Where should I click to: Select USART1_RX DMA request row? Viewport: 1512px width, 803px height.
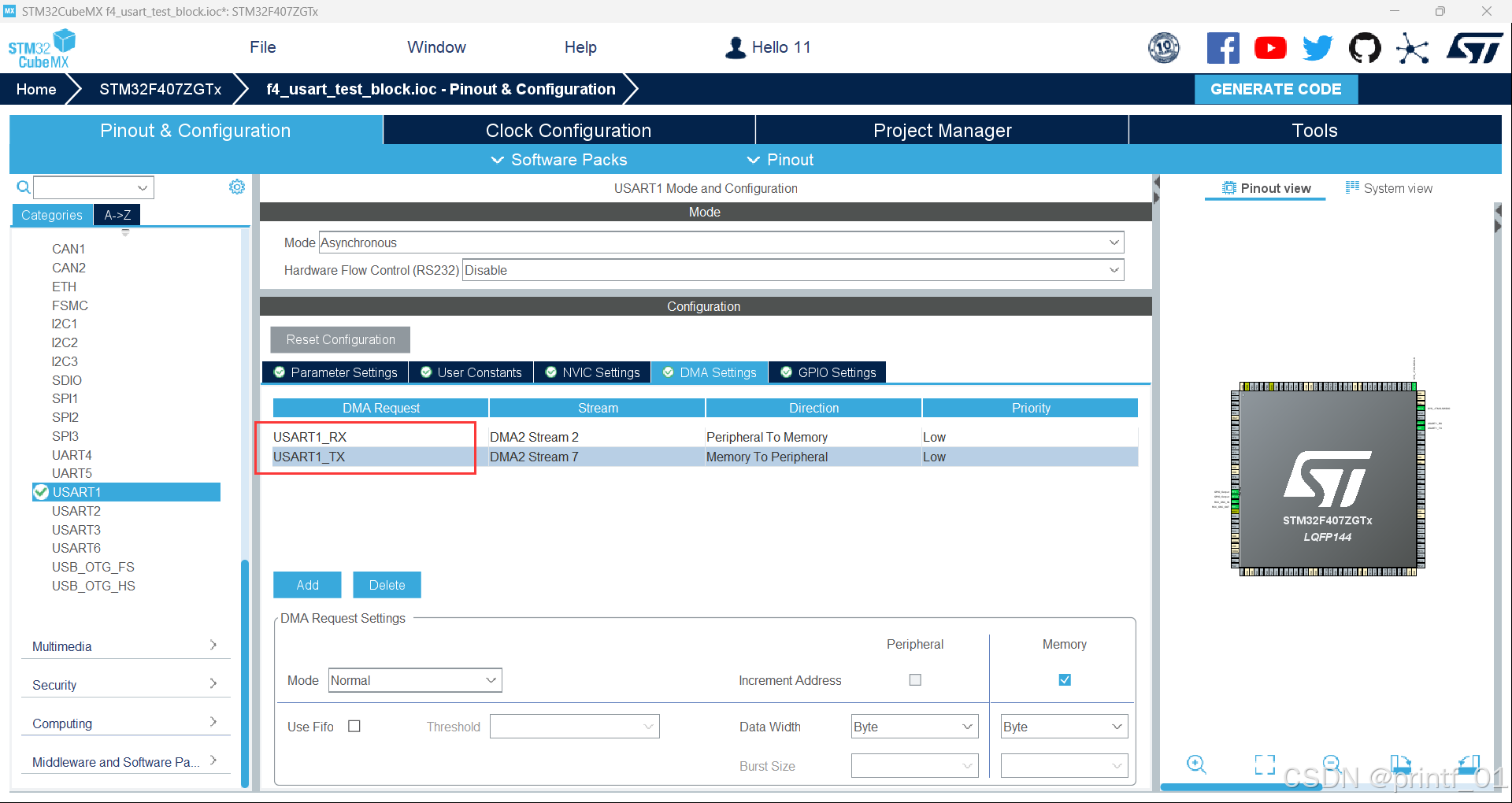pyautogui.click(x=705, y=437)
